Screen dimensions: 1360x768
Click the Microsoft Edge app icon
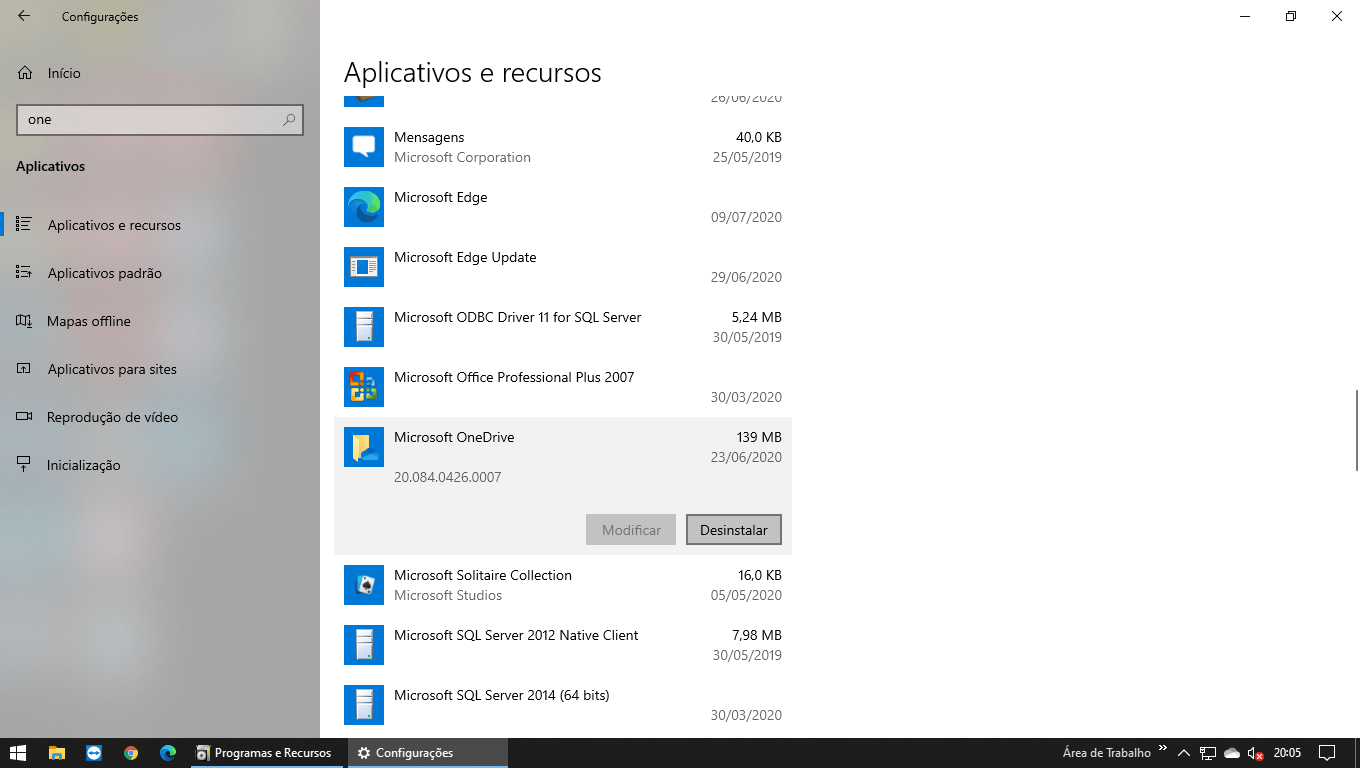[364, 207]
